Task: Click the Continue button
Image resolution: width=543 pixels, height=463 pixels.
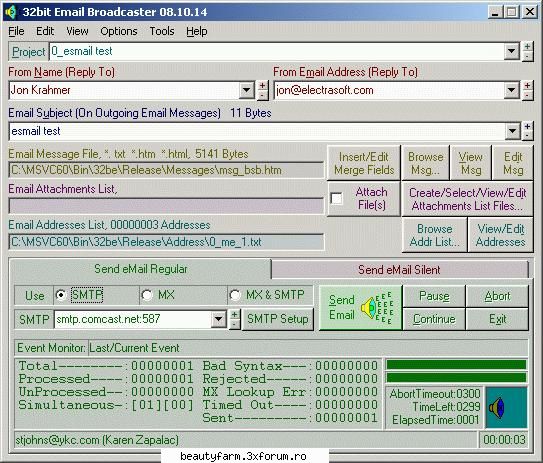Action: 434,319
